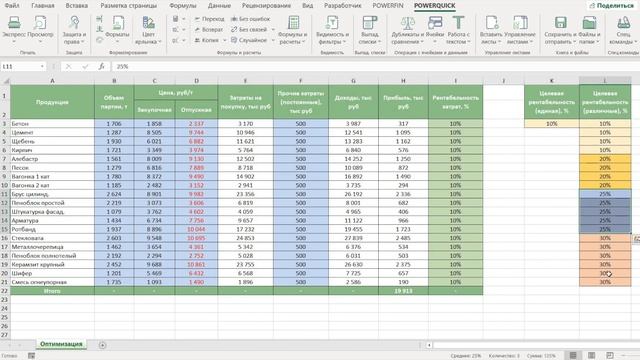Open the Файл menu tab
Image resolution: width=640 pixels, height=360 pixels.
tap(12, 6)
